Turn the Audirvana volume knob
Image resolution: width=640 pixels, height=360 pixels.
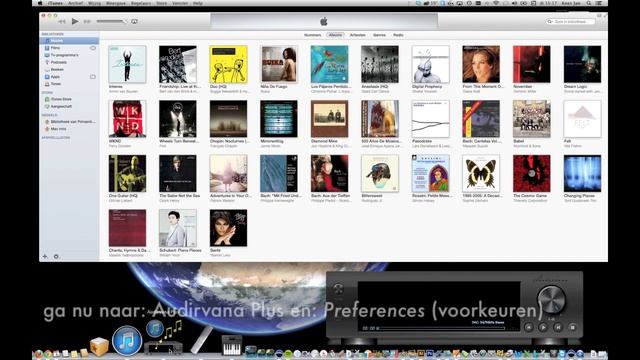click(551, 299)
